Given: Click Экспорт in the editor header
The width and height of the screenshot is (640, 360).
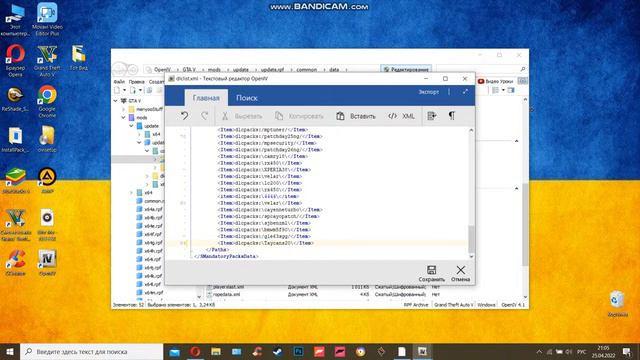Looking at the screenshot, I should tap(428, 92).
